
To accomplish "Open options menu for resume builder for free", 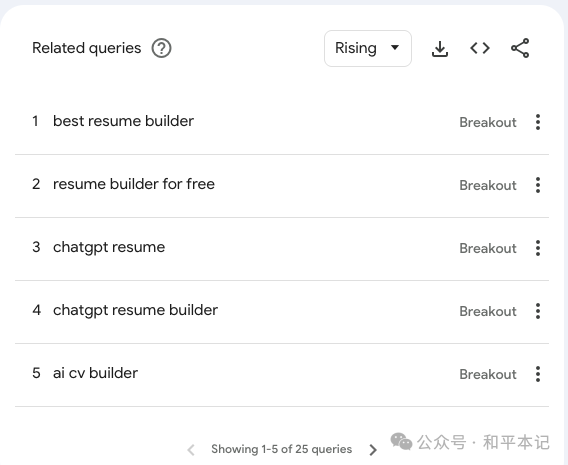I will (538, 185).
